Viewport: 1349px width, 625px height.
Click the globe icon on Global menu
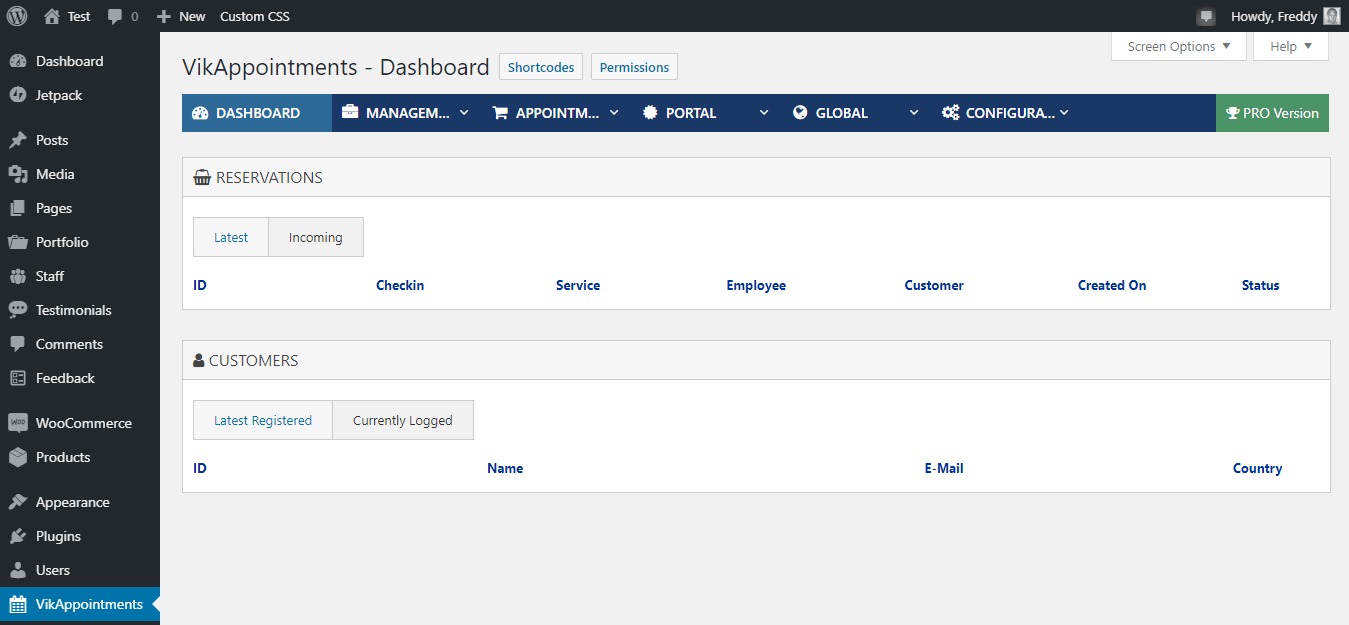(800, 113)
